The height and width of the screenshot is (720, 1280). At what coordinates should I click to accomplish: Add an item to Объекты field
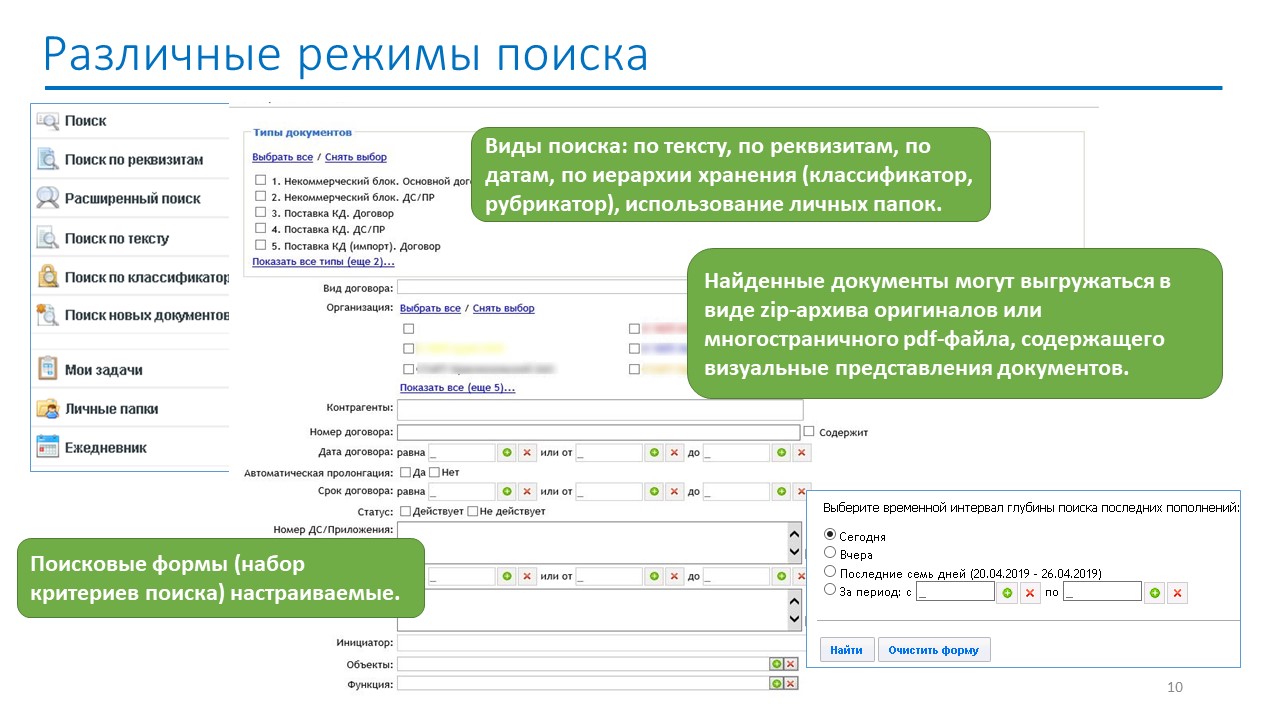click(776, 664)
